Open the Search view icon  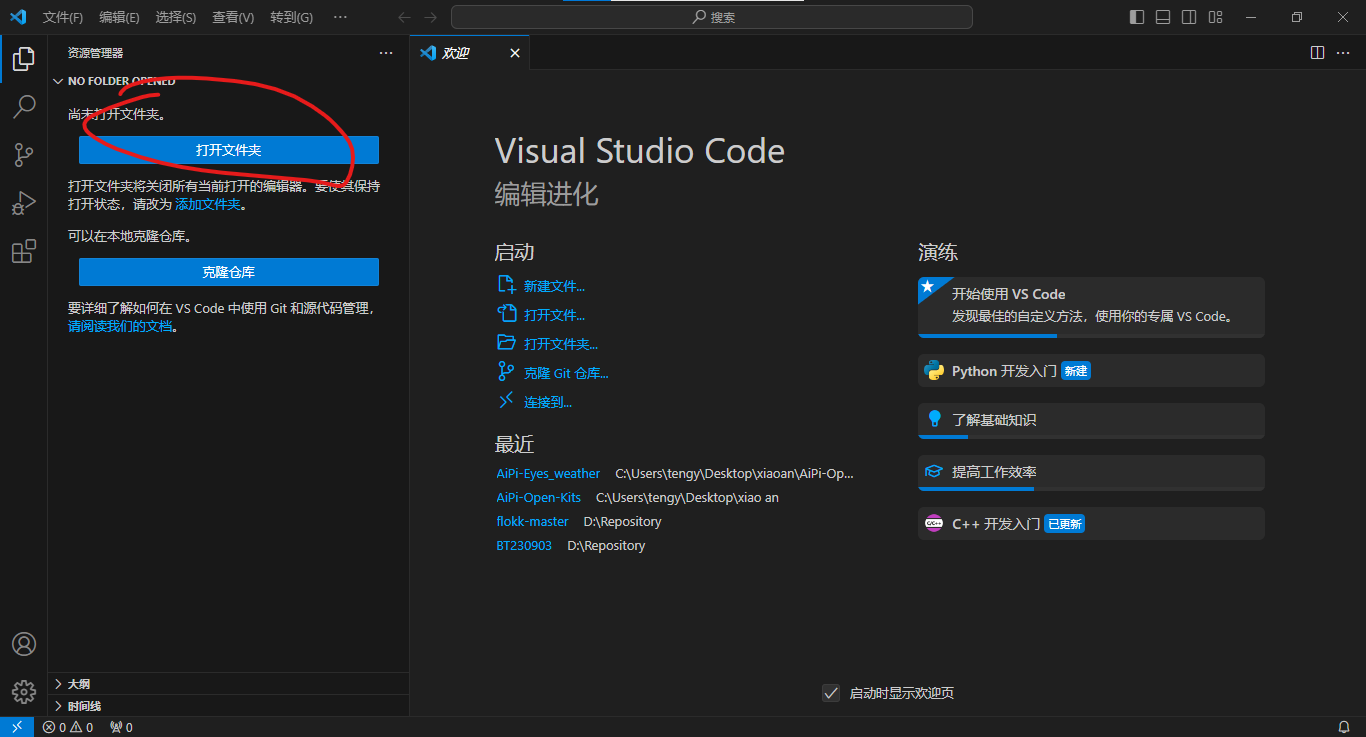tap(23, 106)
